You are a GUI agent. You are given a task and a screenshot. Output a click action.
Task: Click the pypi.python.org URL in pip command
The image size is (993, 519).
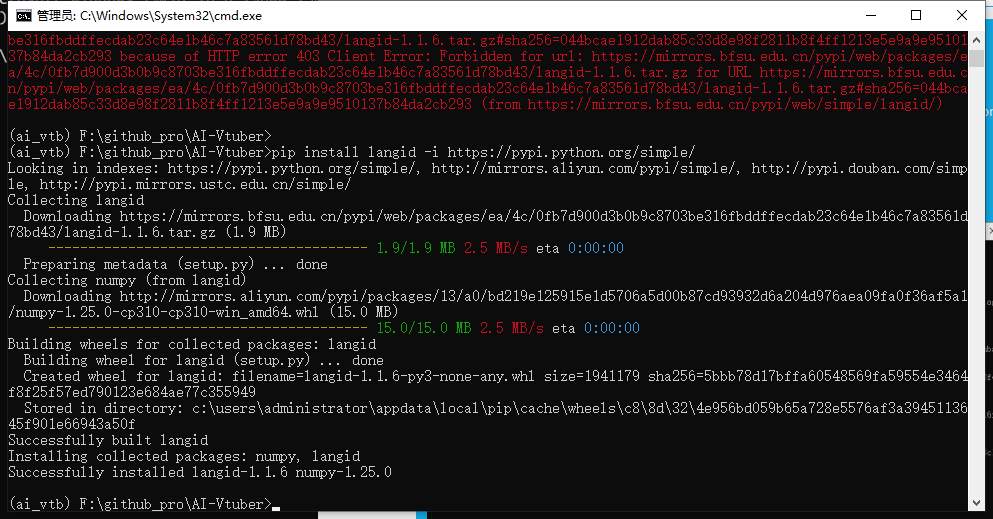(x=571, y=152)
